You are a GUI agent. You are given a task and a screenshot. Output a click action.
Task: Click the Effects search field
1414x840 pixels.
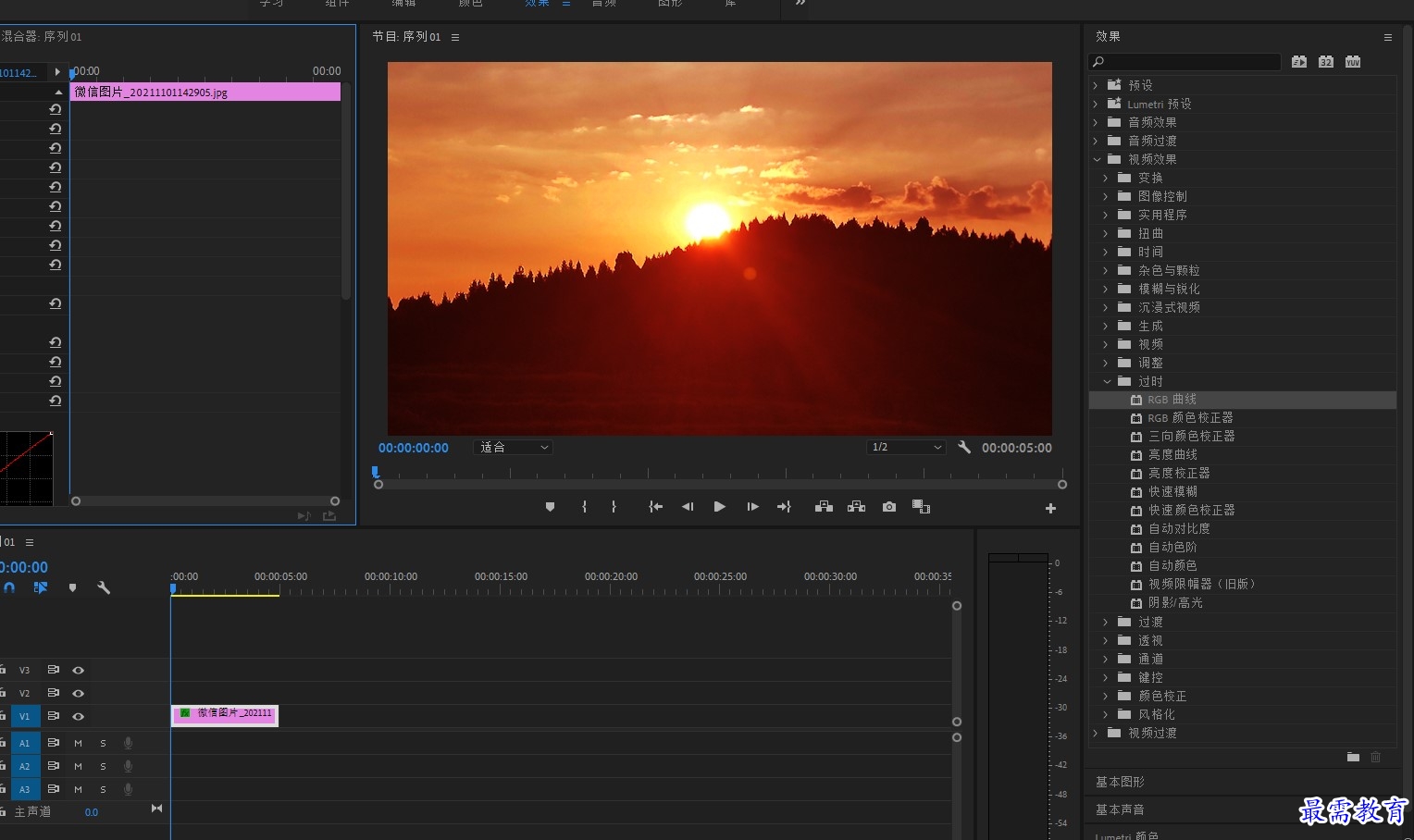pyautogui.click(x=1185, y=62)
